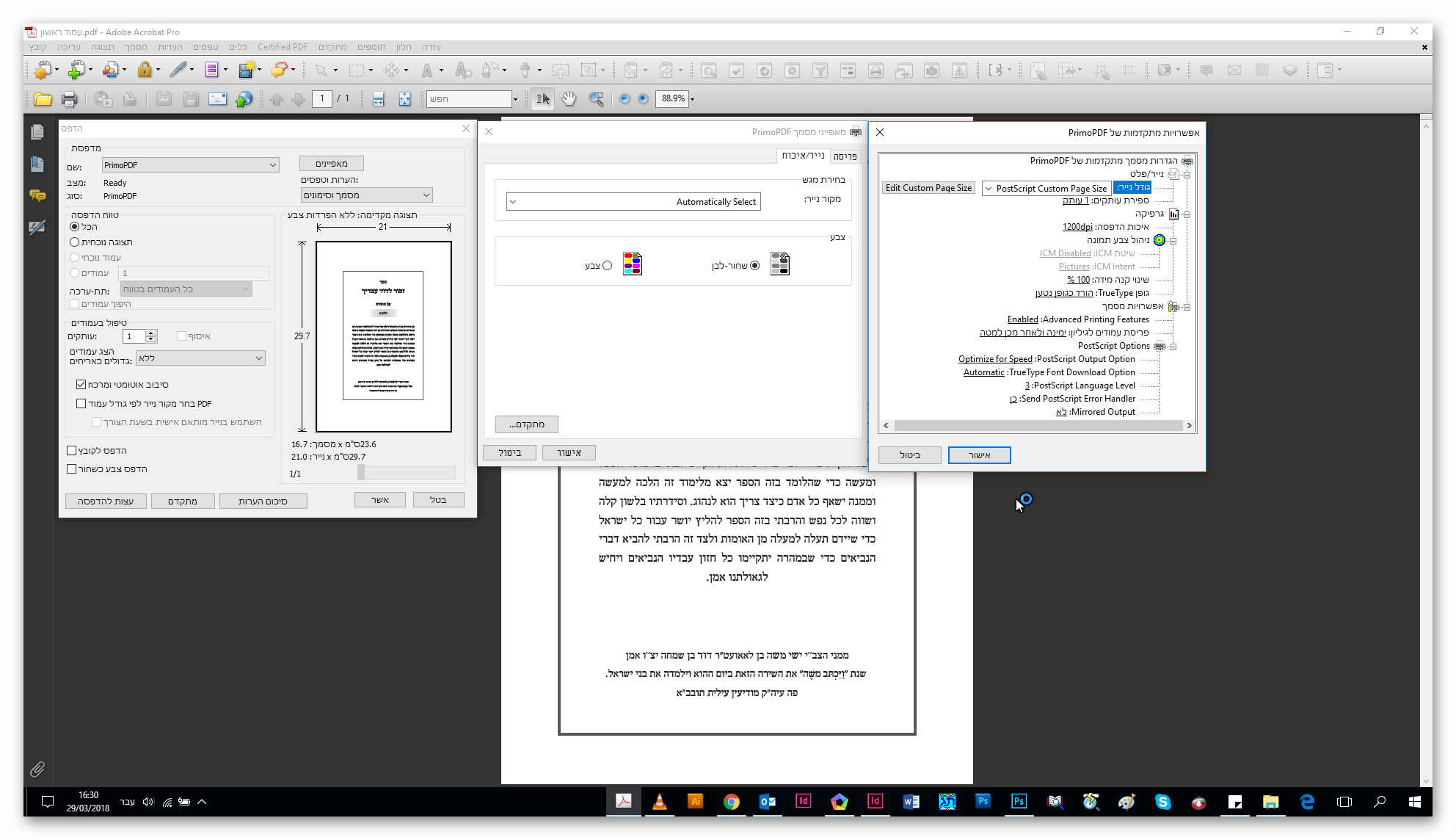Click the Email envelope toolbar icon

217,99
